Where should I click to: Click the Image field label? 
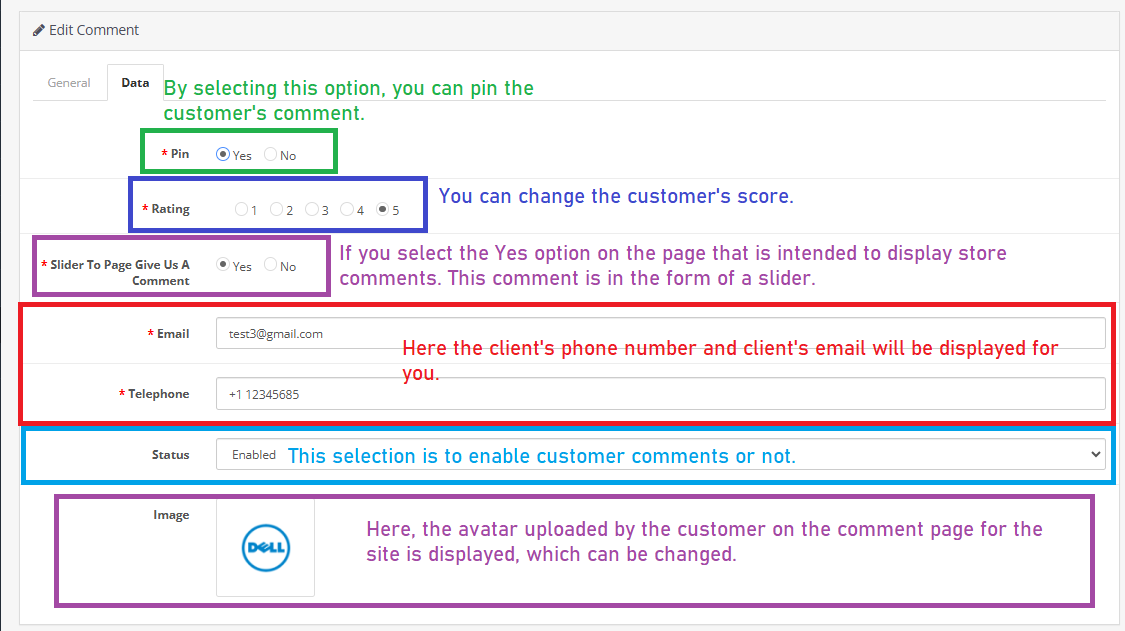pyautogui.click(x=171, y=515)
